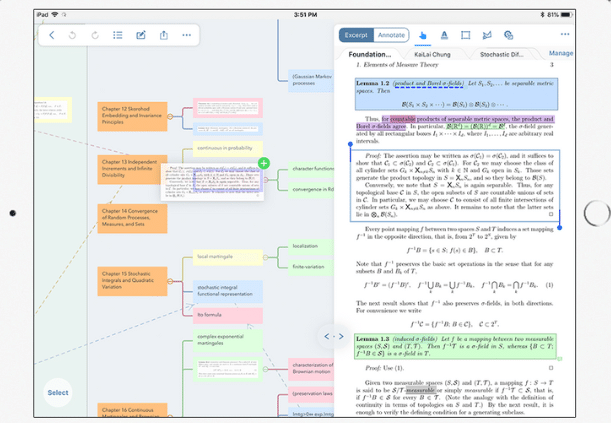Tap the green Lemma 1.3 highlight
The width and height of the screenshot is (611, 423).
point(455,346)
